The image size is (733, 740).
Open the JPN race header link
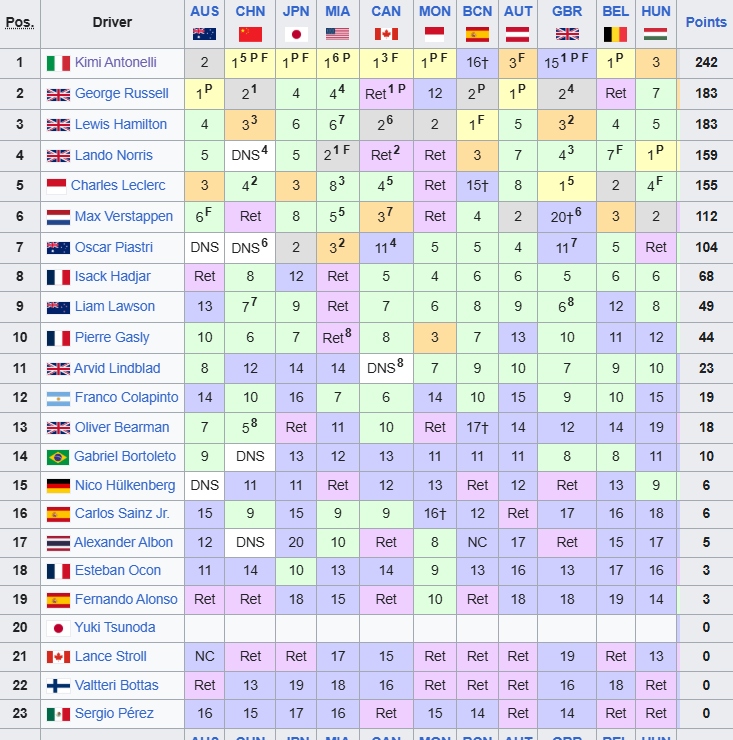click(x=296, y=11)
